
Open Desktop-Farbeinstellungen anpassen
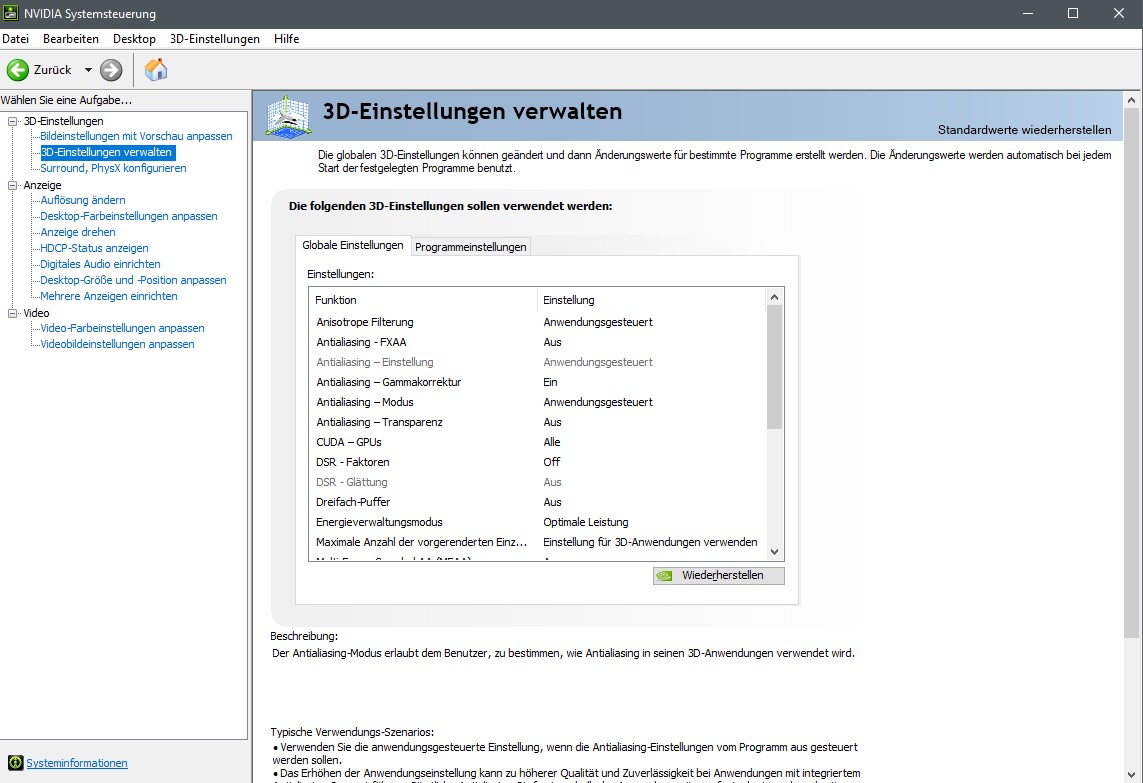tap(128, 216)
